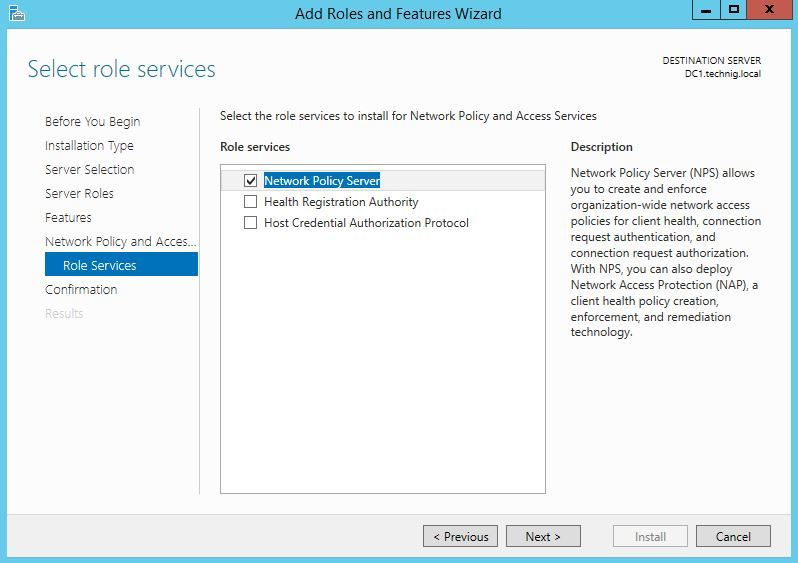
Task: Jump to the Server Selection page
Action: tap(89, 170)
